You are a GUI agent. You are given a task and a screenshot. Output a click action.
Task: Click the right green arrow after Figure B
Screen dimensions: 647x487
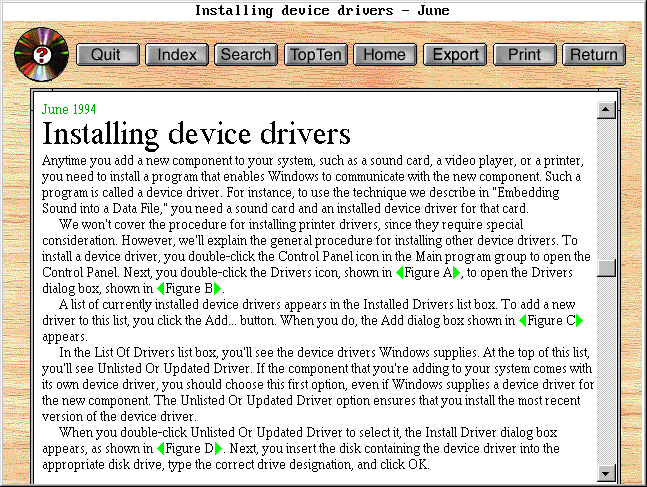coord(217,288)
